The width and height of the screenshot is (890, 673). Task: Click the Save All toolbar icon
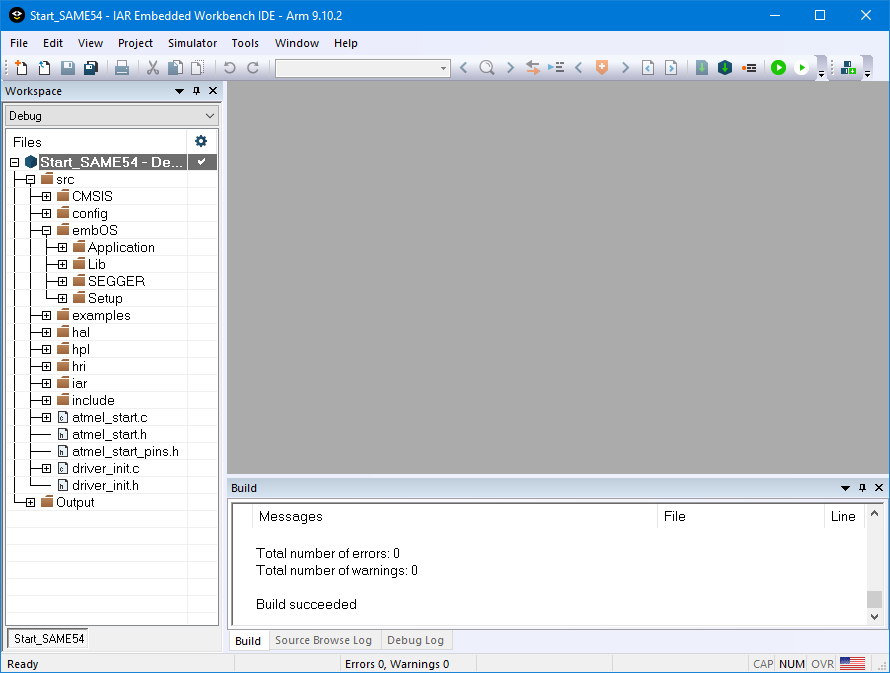point(90,68)
